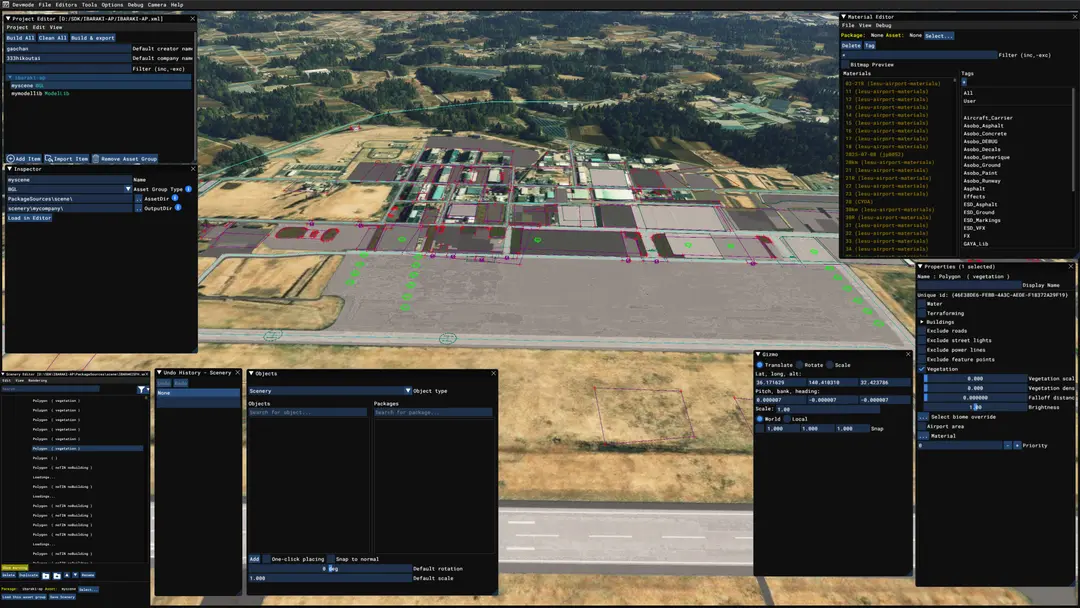Switch gizmo to Local space
Screen dimensions: 1080x608
pyautogui.click(x=787, y=419)
